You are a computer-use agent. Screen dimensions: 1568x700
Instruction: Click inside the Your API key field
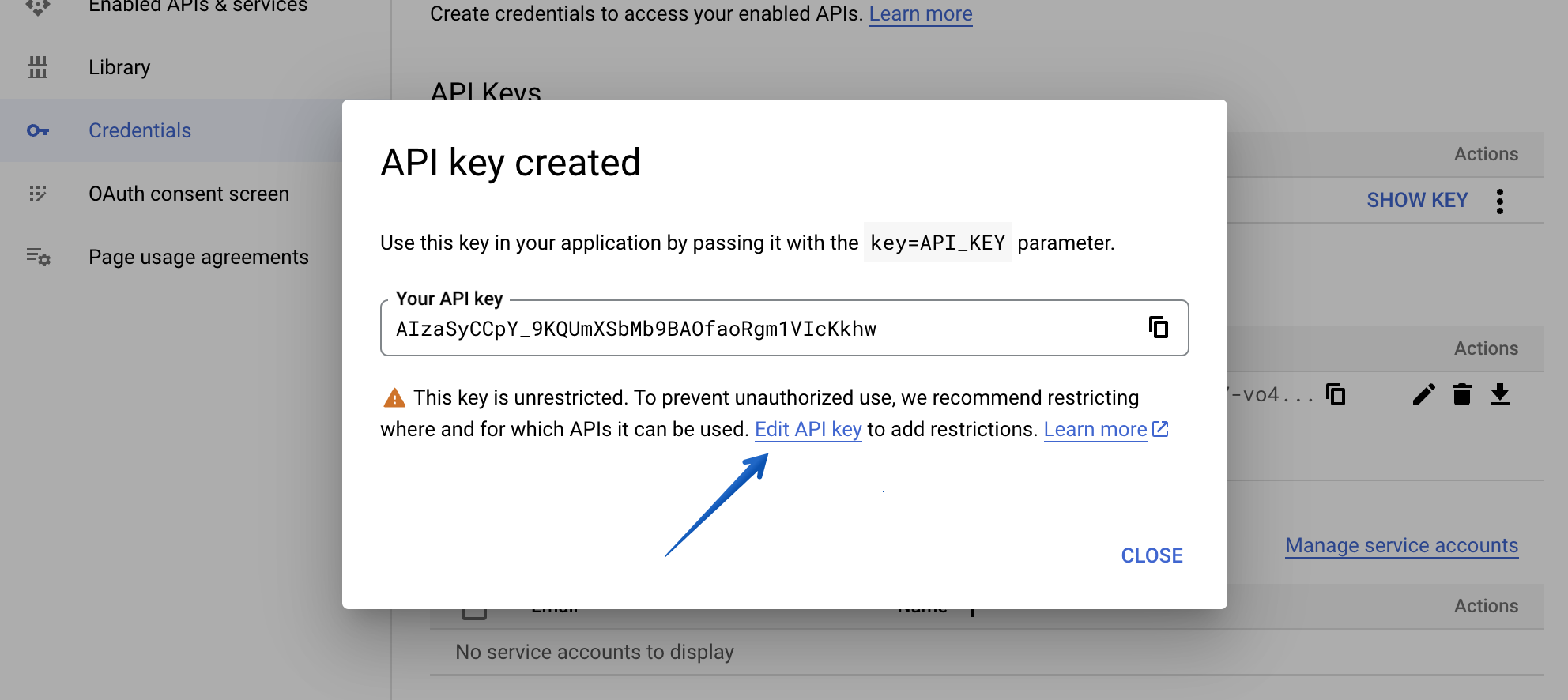[x=711, y=329]
